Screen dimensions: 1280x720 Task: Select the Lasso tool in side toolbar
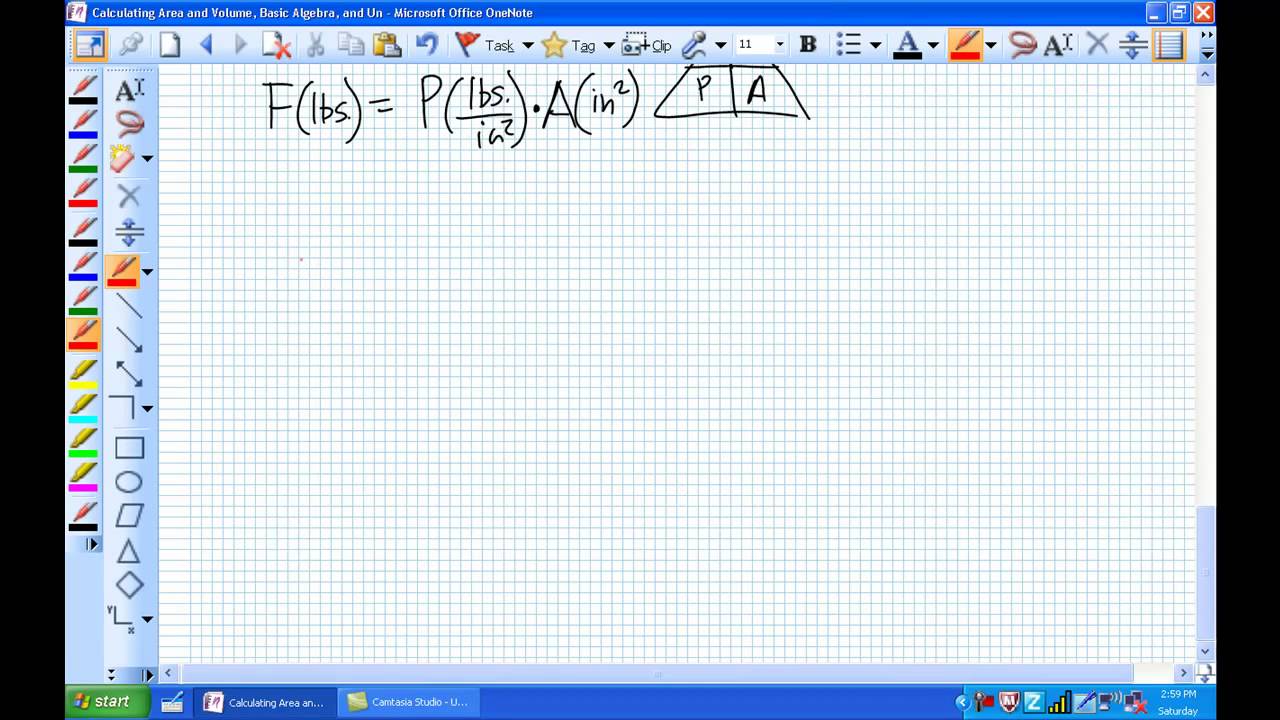129,124
